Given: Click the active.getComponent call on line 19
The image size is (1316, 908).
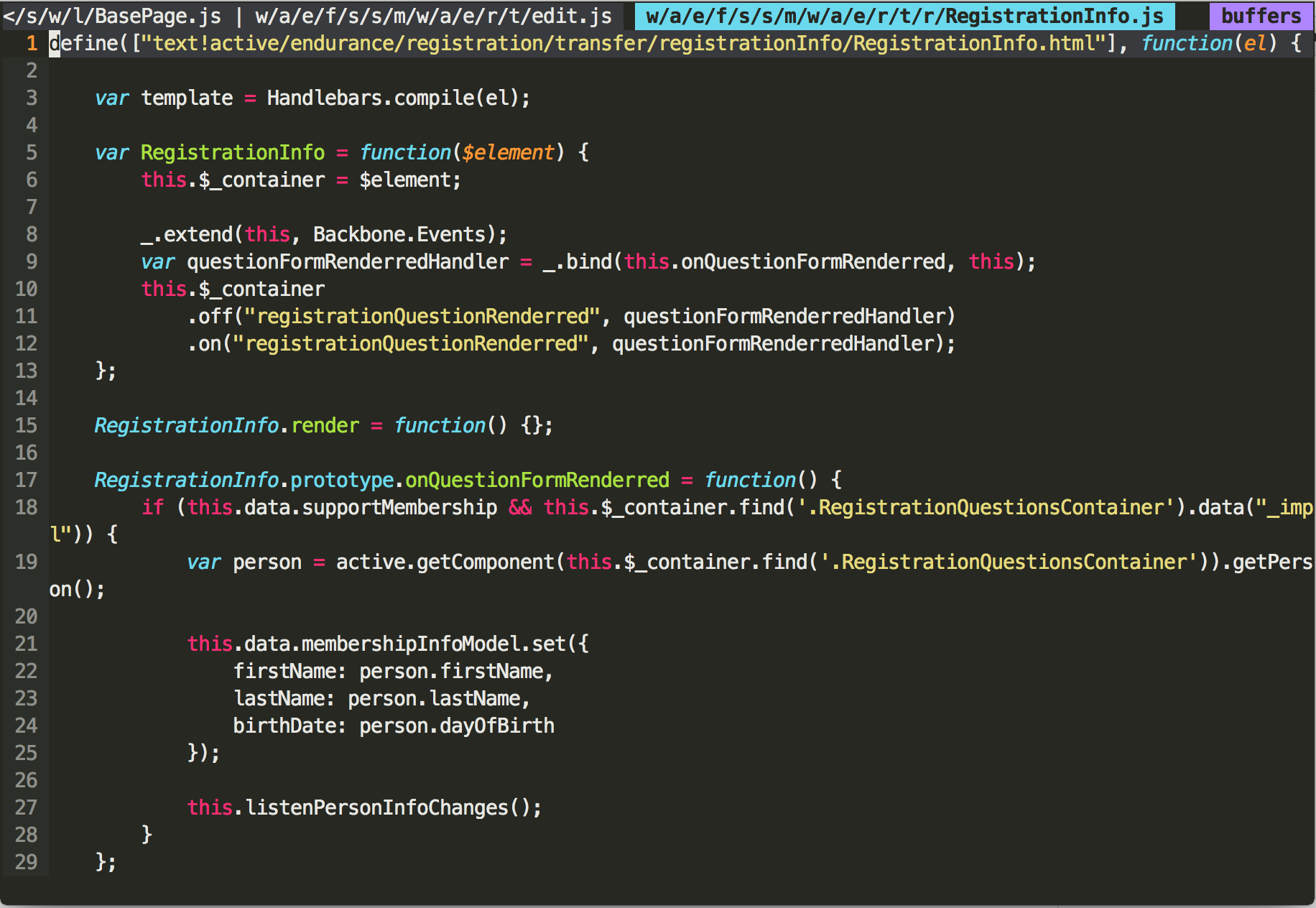Looking at the screenshot, I should point(445,562).
